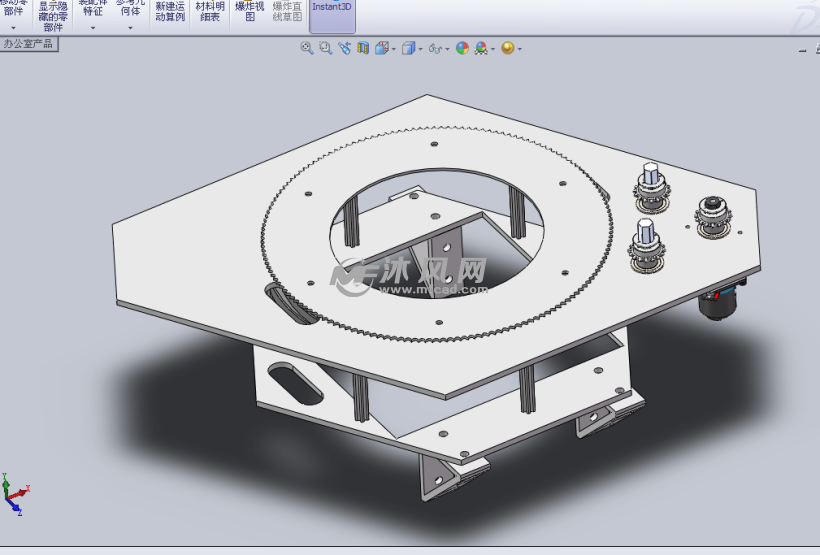Click the Apply Scene icon
The height and width of the screenshot is (555, 820).
481,48
